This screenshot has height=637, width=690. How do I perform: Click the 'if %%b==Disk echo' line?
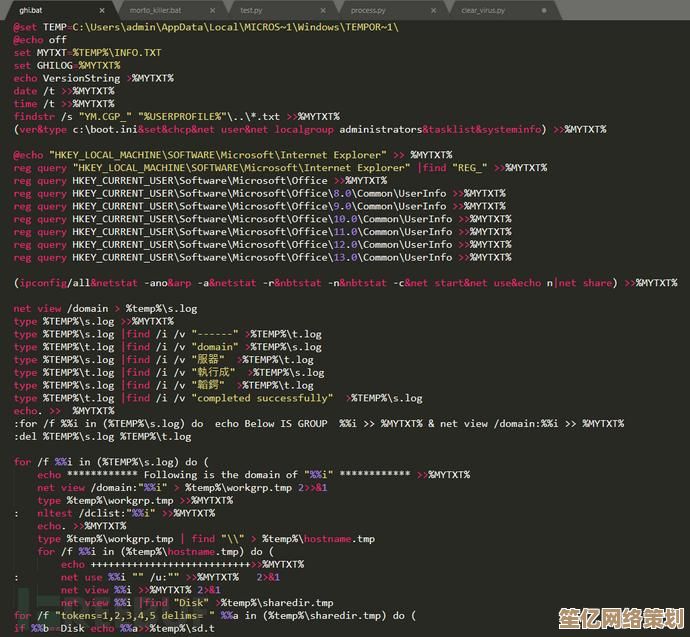[x=114, y=628]
